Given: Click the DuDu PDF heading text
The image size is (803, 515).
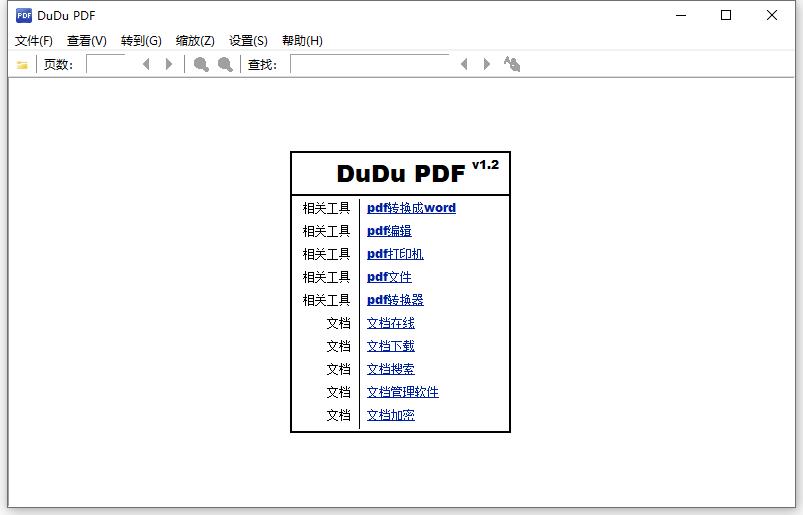Looking at the screenshot, I should [x=401, y=174].
